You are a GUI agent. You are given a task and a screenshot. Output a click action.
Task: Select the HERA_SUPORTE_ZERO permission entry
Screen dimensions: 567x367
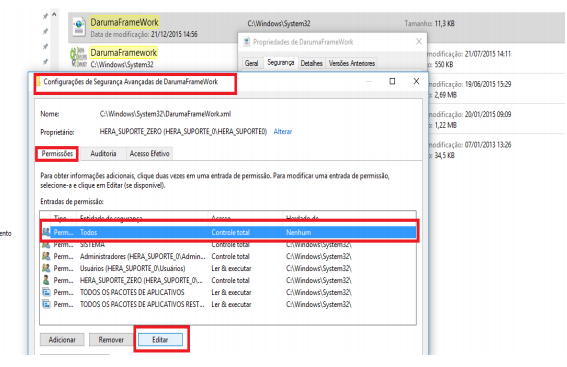(x=229, y=280)
